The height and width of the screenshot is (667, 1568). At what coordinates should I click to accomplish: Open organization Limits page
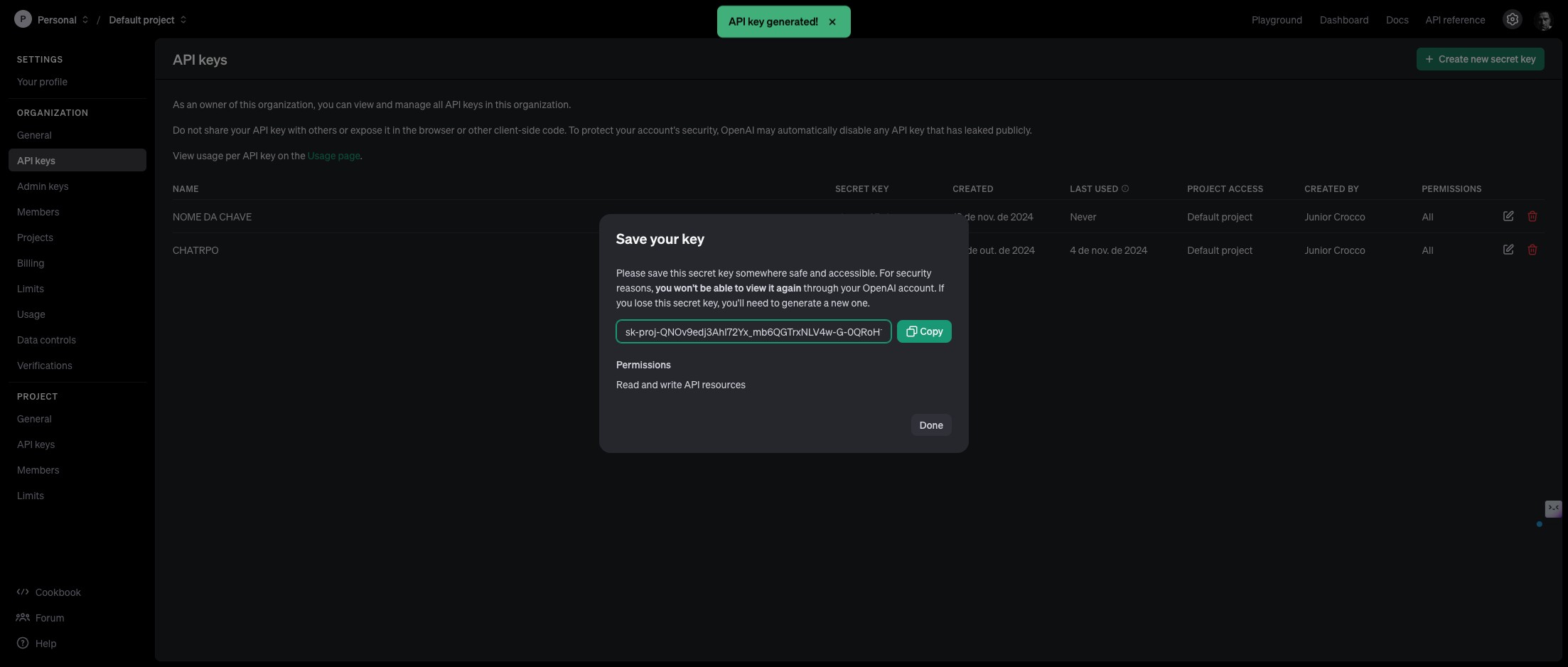click(x=77, y=289)
